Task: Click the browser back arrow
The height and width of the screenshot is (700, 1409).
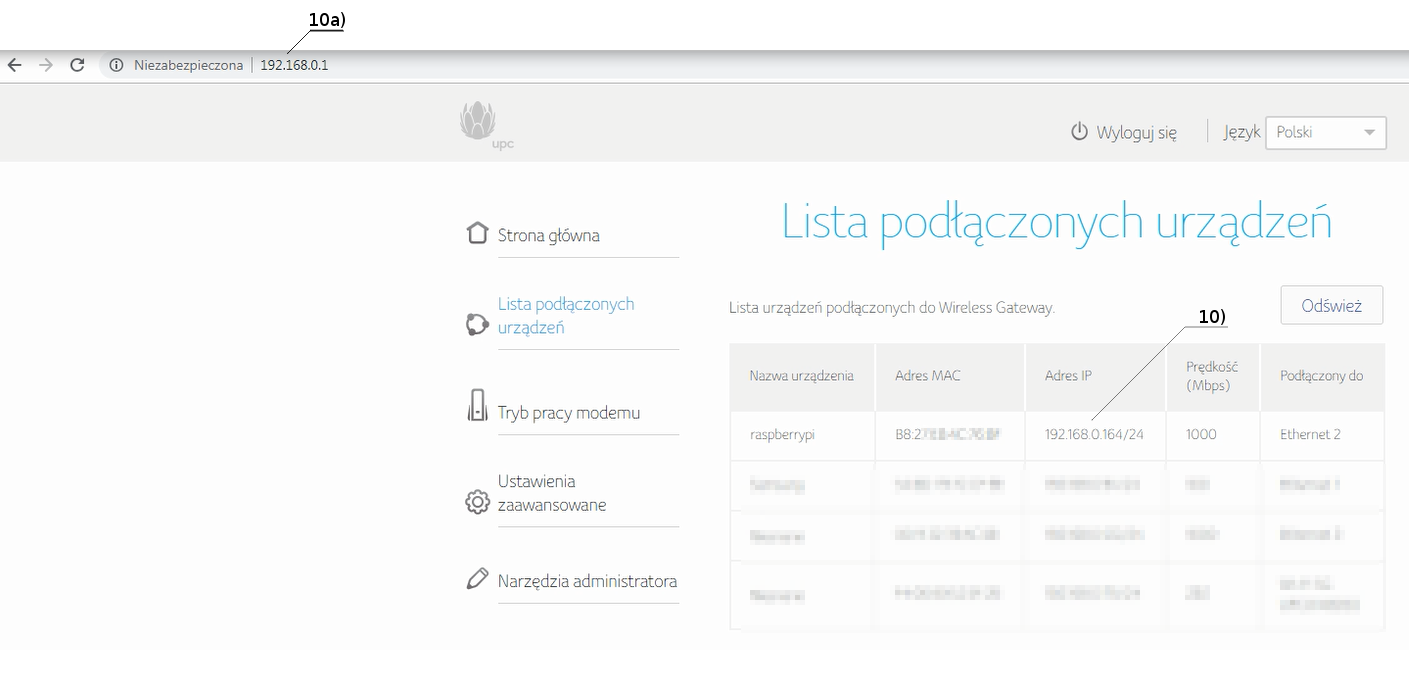Action: click(x=14, y=65)
